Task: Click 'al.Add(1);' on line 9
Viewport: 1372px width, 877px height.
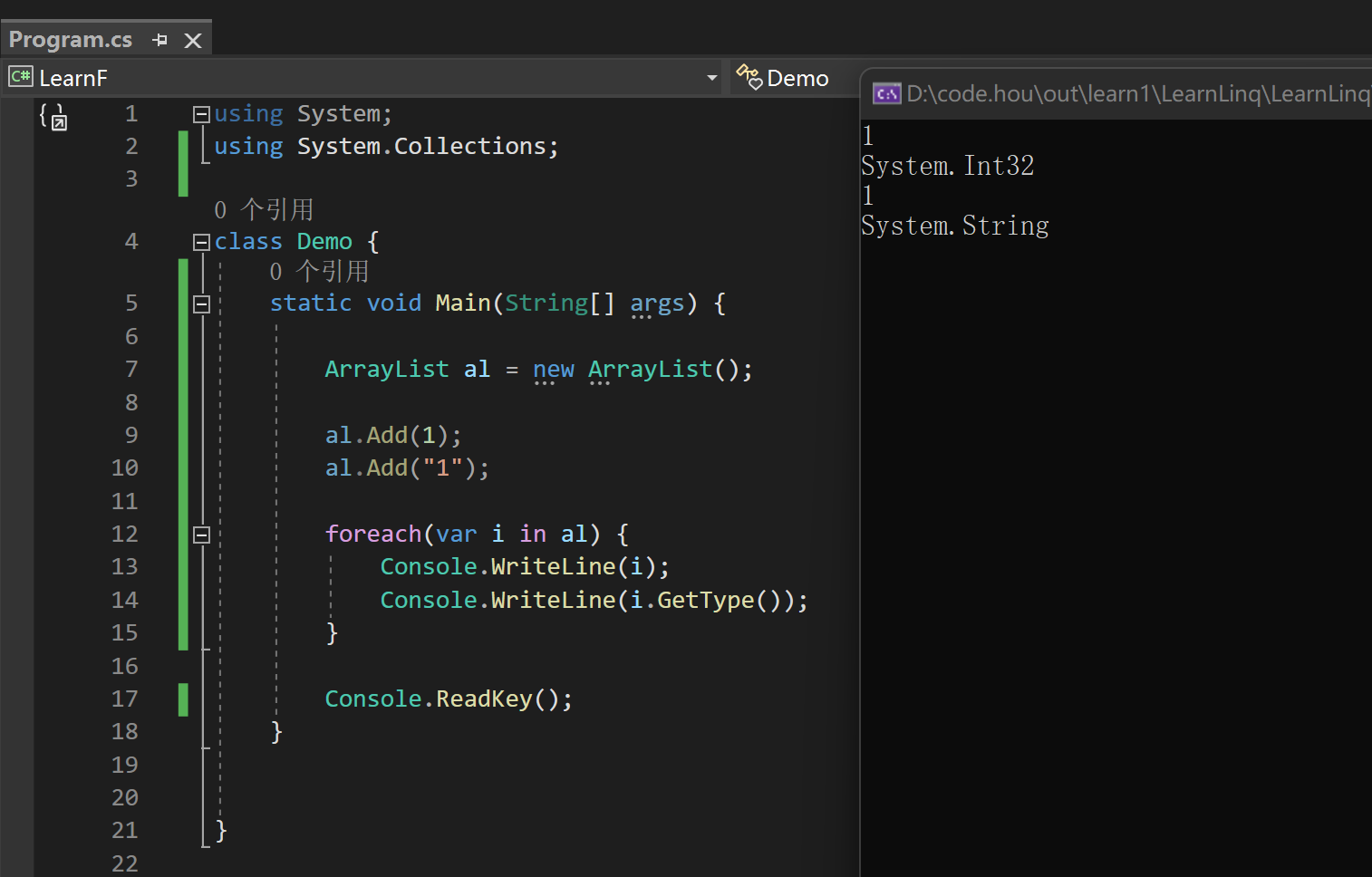Action: click(x=393, y=436)
